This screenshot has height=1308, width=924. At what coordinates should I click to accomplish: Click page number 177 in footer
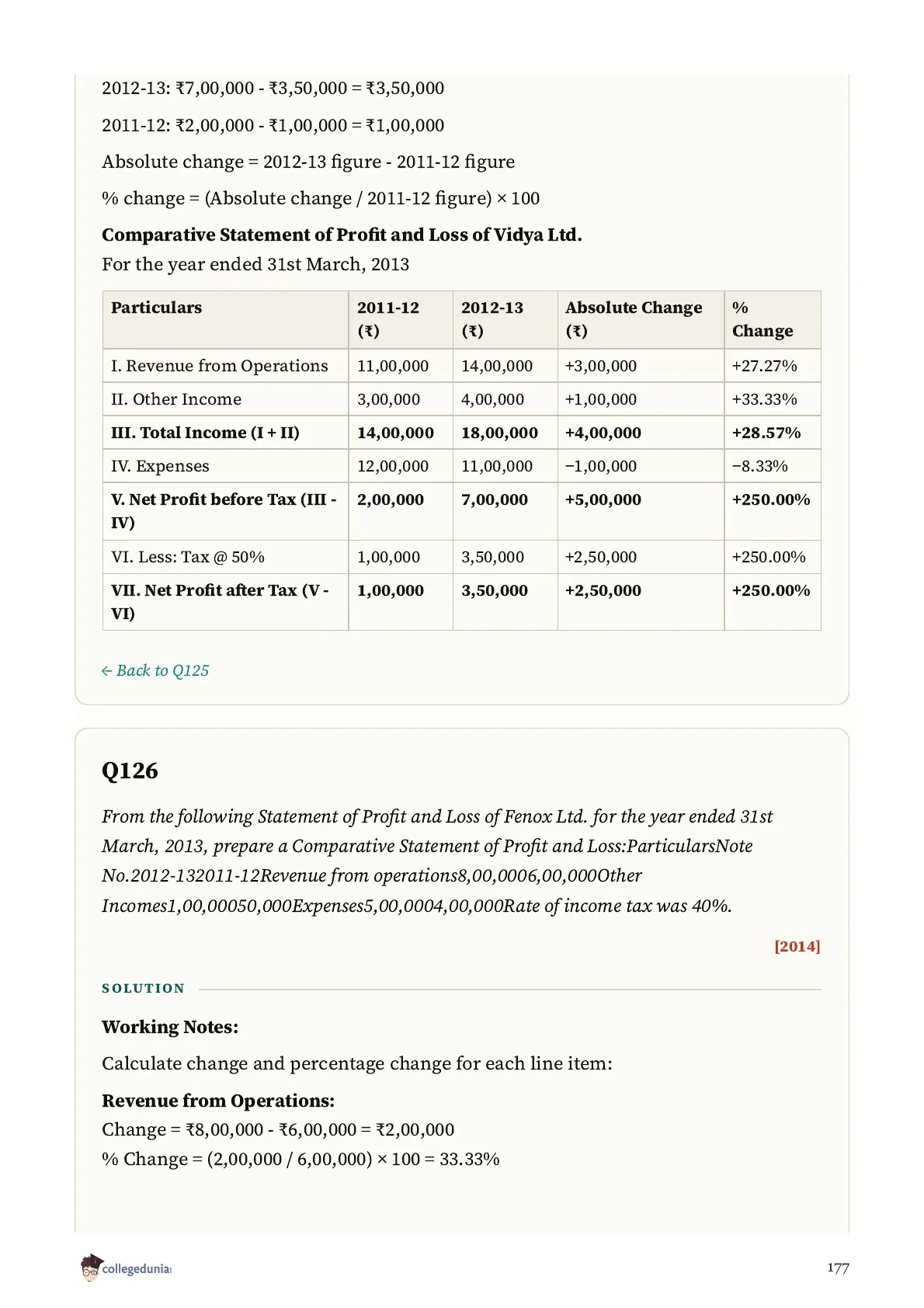click(838, 1268)
